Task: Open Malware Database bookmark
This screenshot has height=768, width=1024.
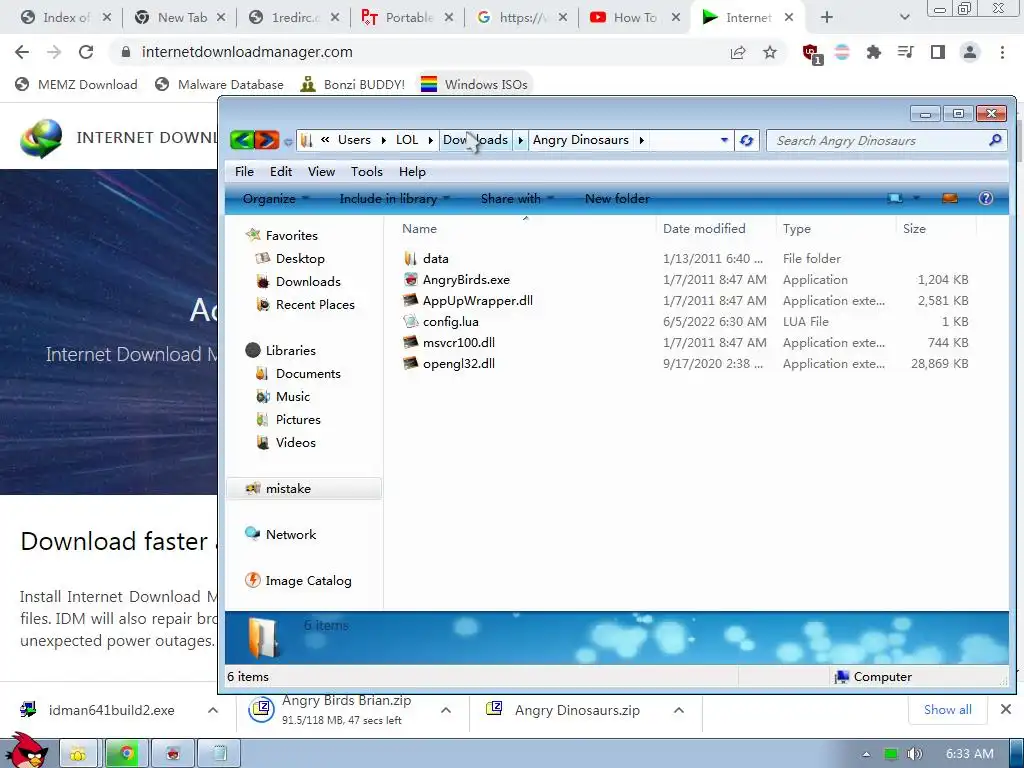Action: point(219,84)
